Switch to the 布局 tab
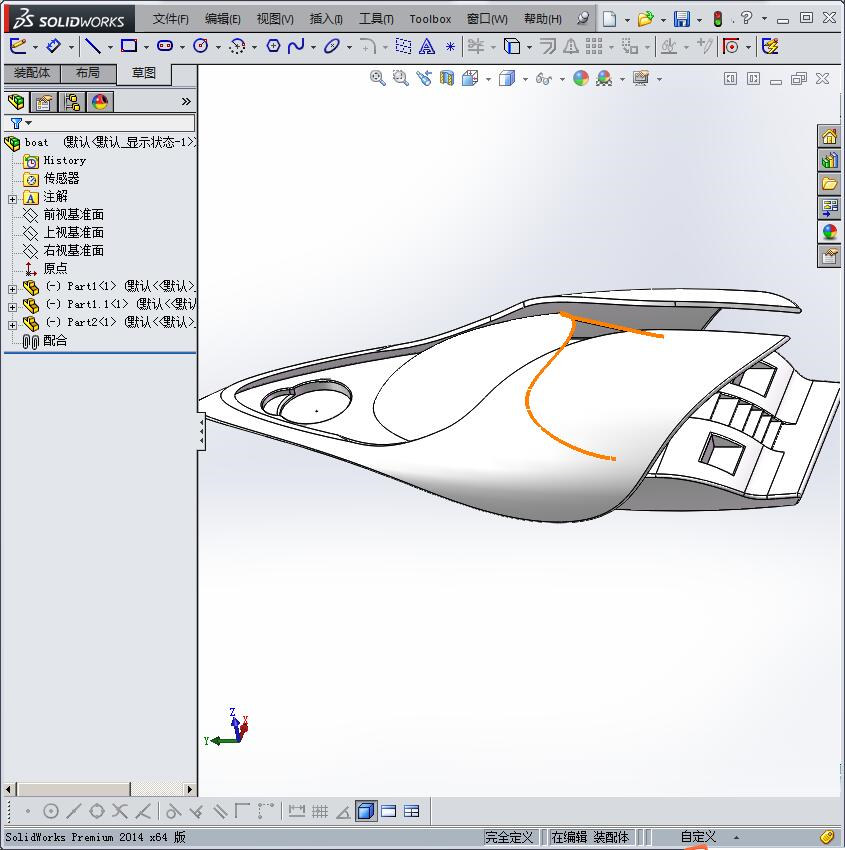Screen dimensions: 845x850 click(88, 72)
